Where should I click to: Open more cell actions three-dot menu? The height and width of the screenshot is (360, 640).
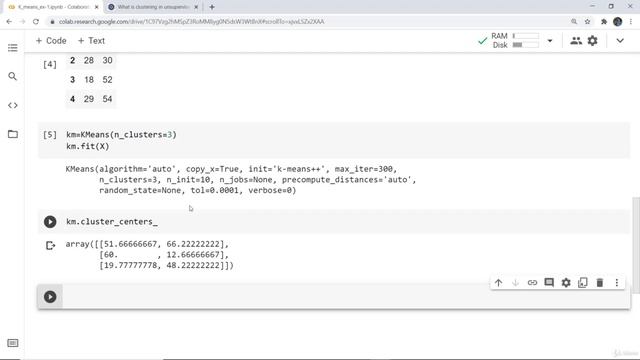617,282
